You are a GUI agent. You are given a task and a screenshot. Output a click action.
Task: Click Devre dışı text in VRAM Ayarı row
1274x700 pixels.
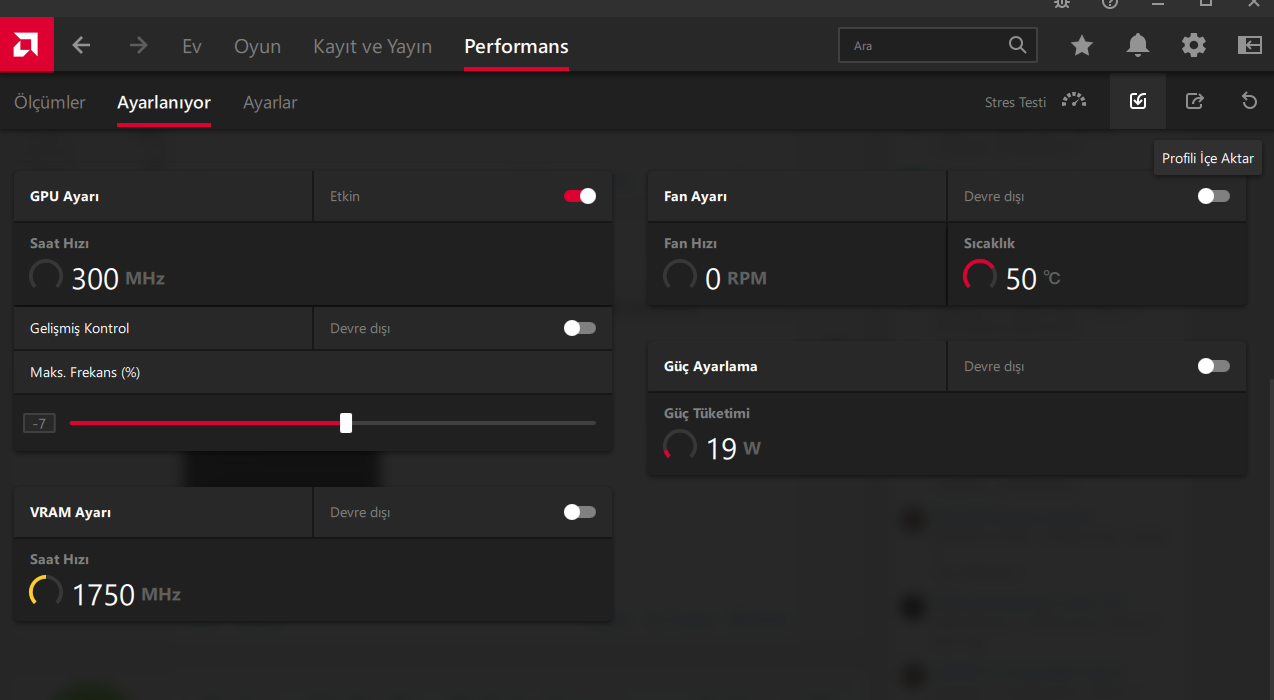[x=360, y=512]
